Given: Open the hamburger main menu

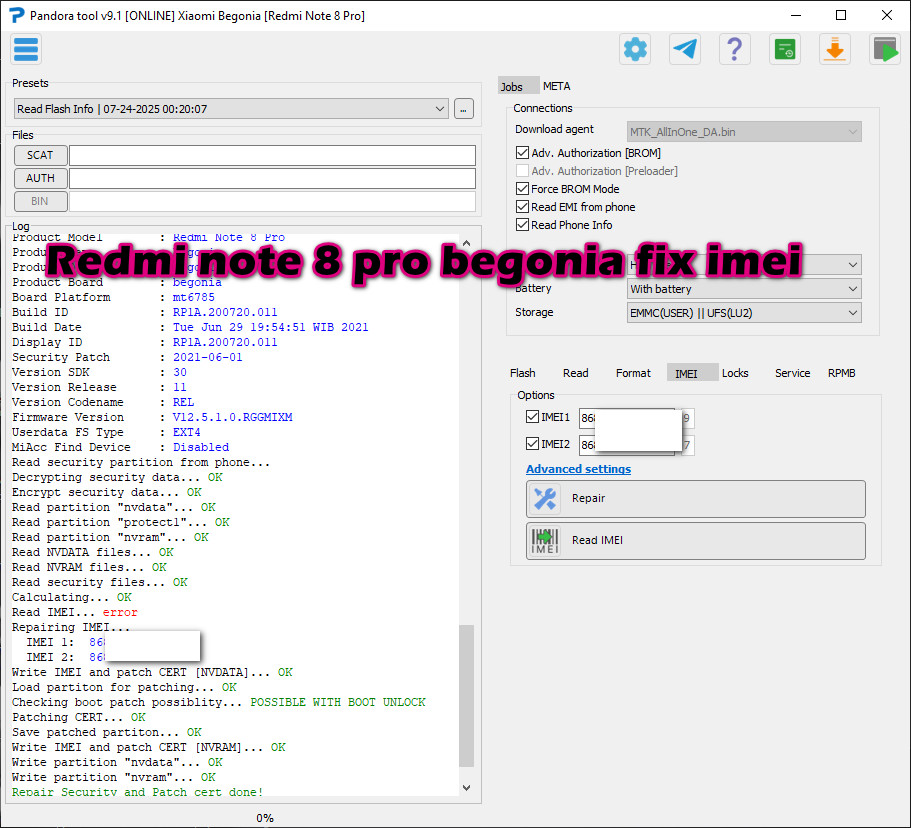Looking at the screenshot, I should 26,49.
